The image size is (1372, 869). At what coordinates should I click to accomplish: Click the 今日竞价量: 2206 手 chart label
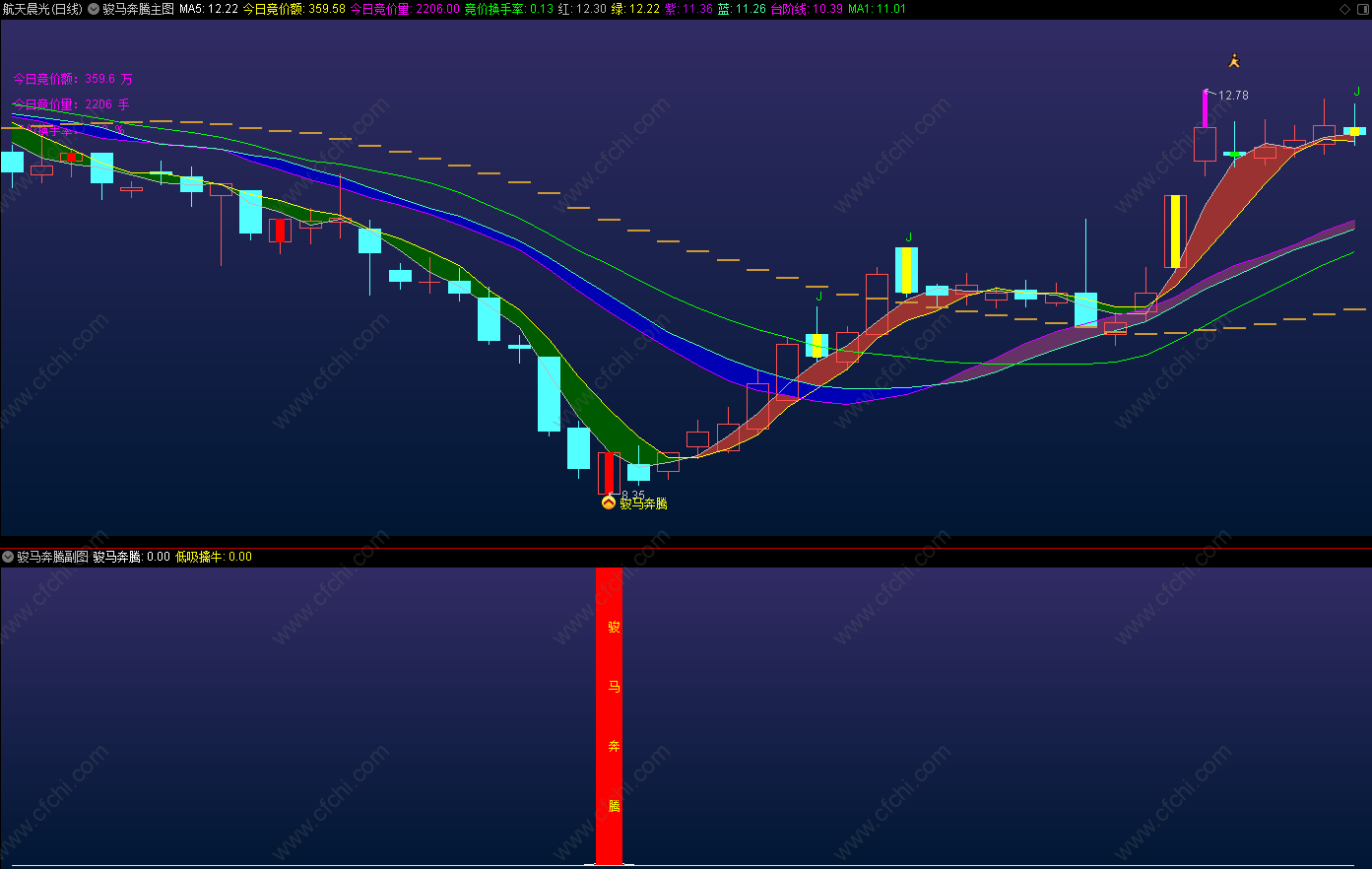point(71,103)
